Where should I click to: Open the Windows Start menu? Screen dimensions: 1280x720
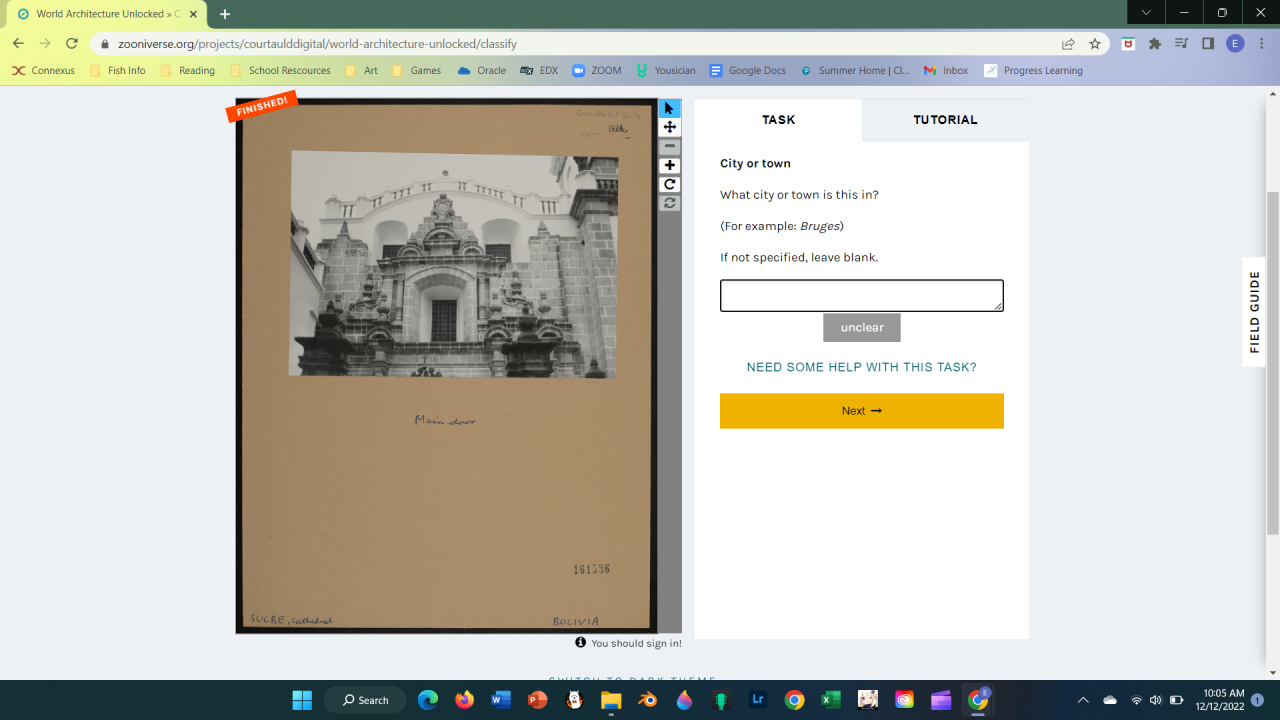point(302,700)
